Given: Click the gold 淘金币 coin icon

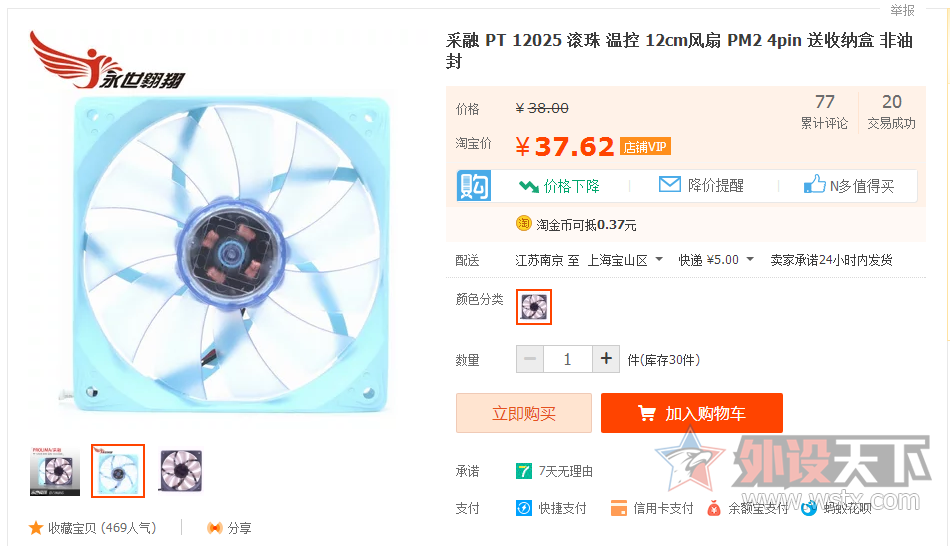Looking at the screenshot, I should pos(523,223).
